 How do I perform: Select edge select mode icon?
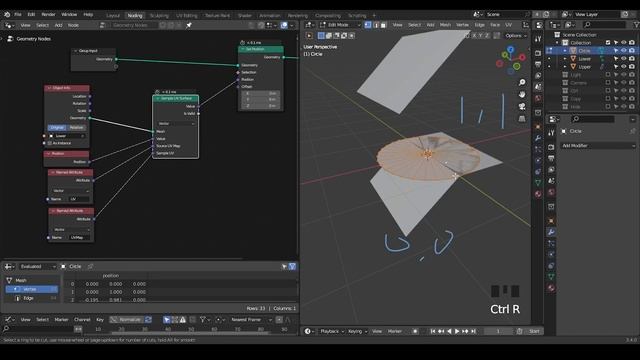coord(376,25)
